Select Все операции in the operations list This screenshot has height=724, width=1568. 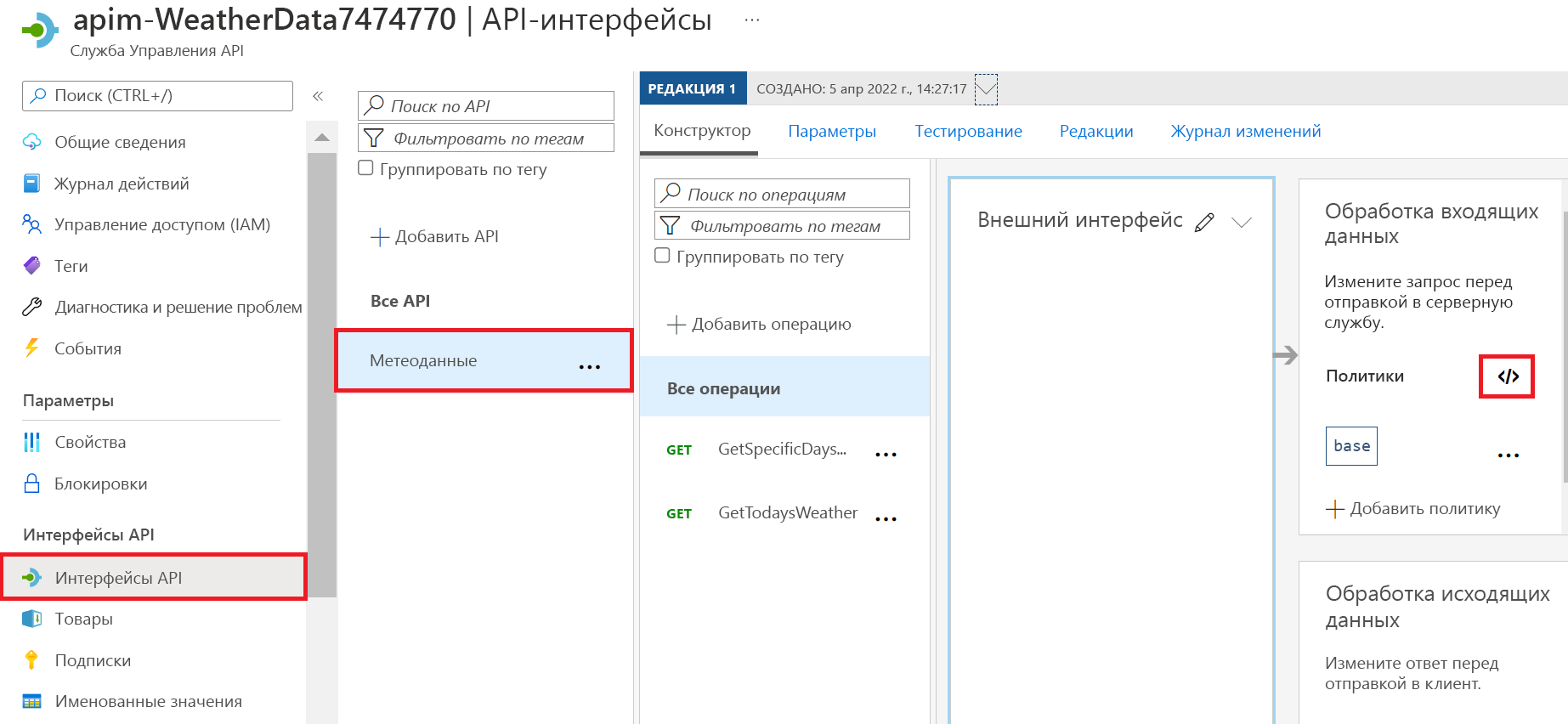(x=784, y=387)
